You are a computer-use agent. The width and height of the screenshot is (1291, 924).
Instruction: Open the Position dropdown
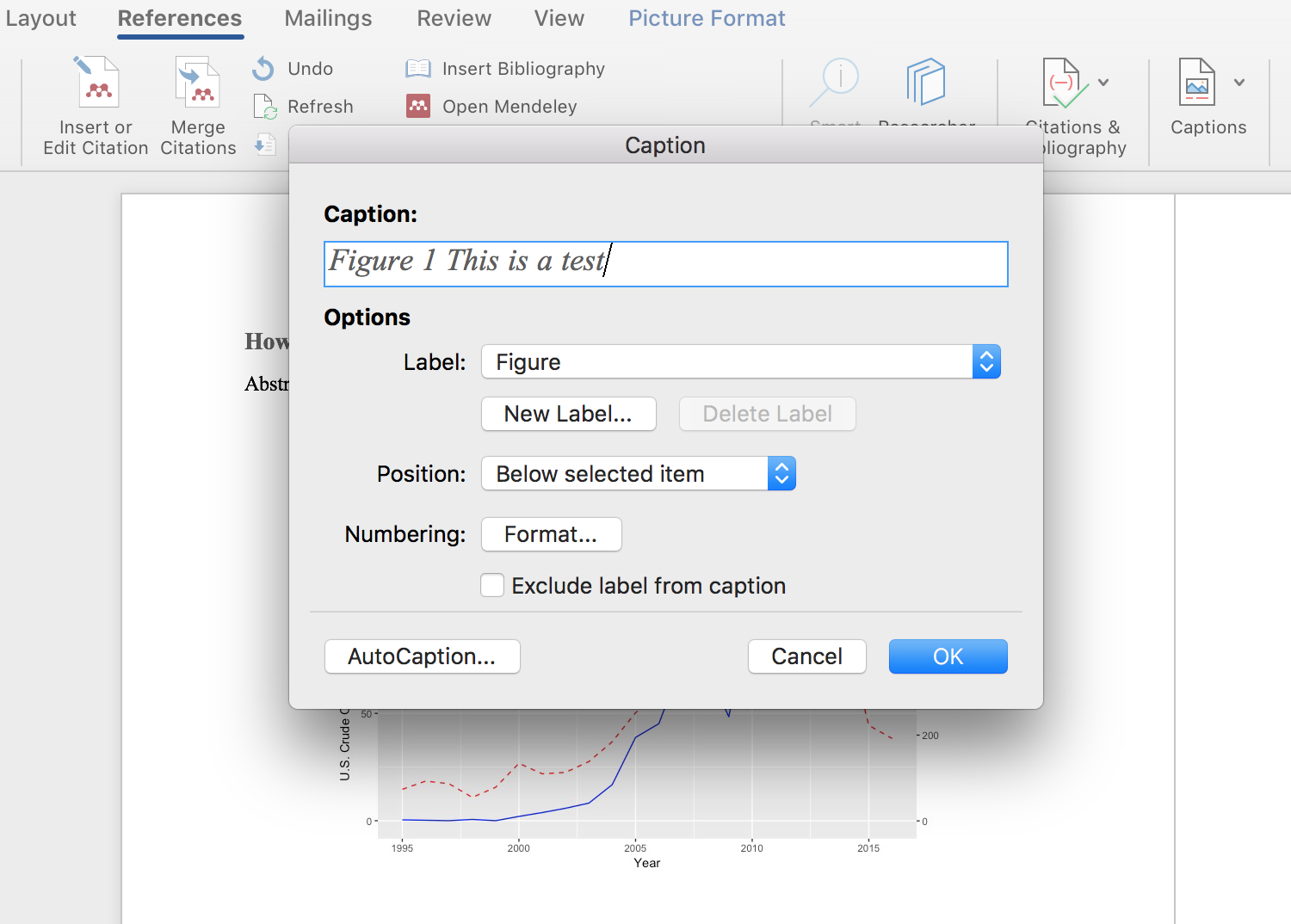(x=639, y=474)
